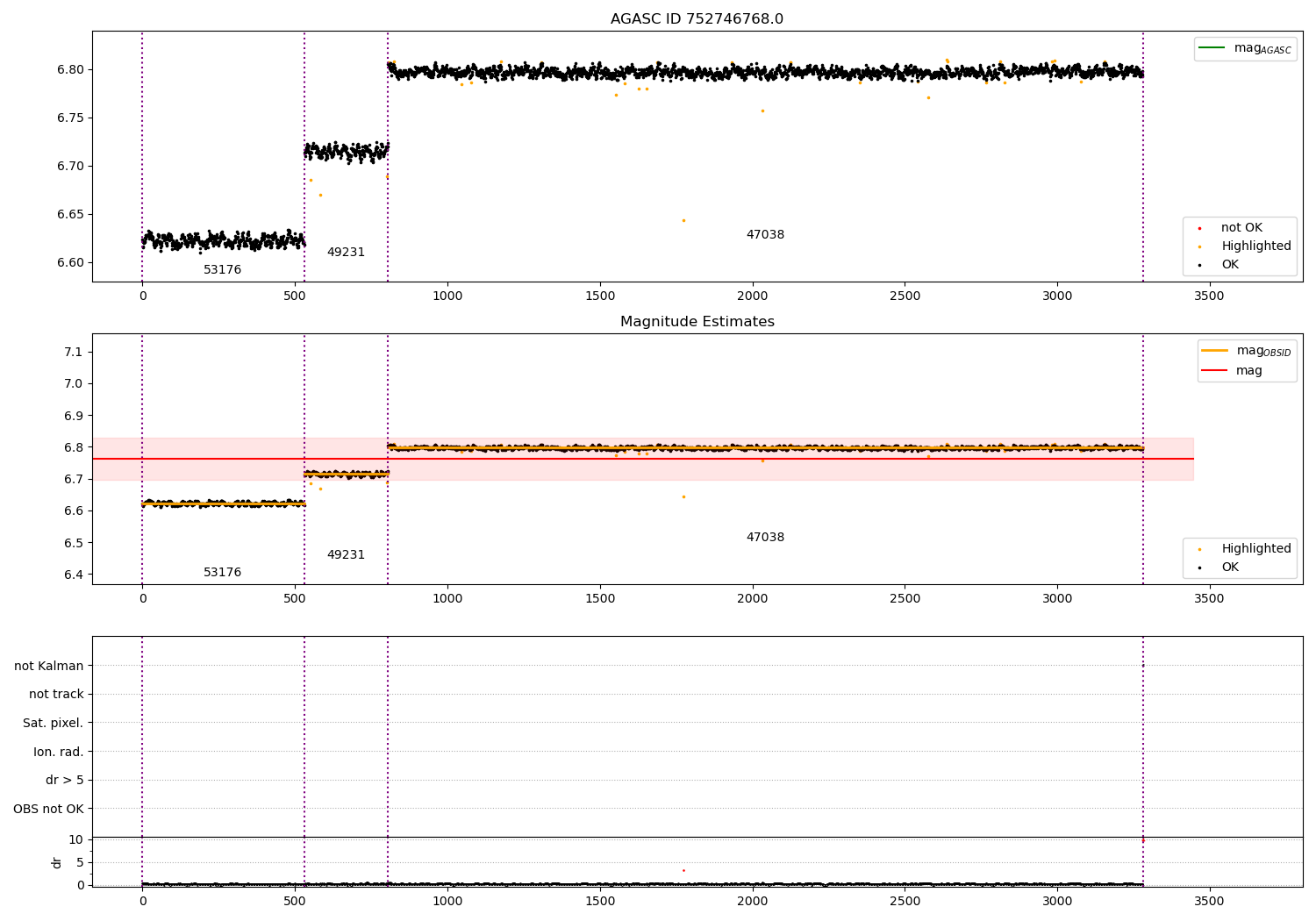Image resolution: width=1316 pixels, height=921 pixels.
Task: Click the 6.70 y-tick label in the top plot
Action: pos(70,167)
